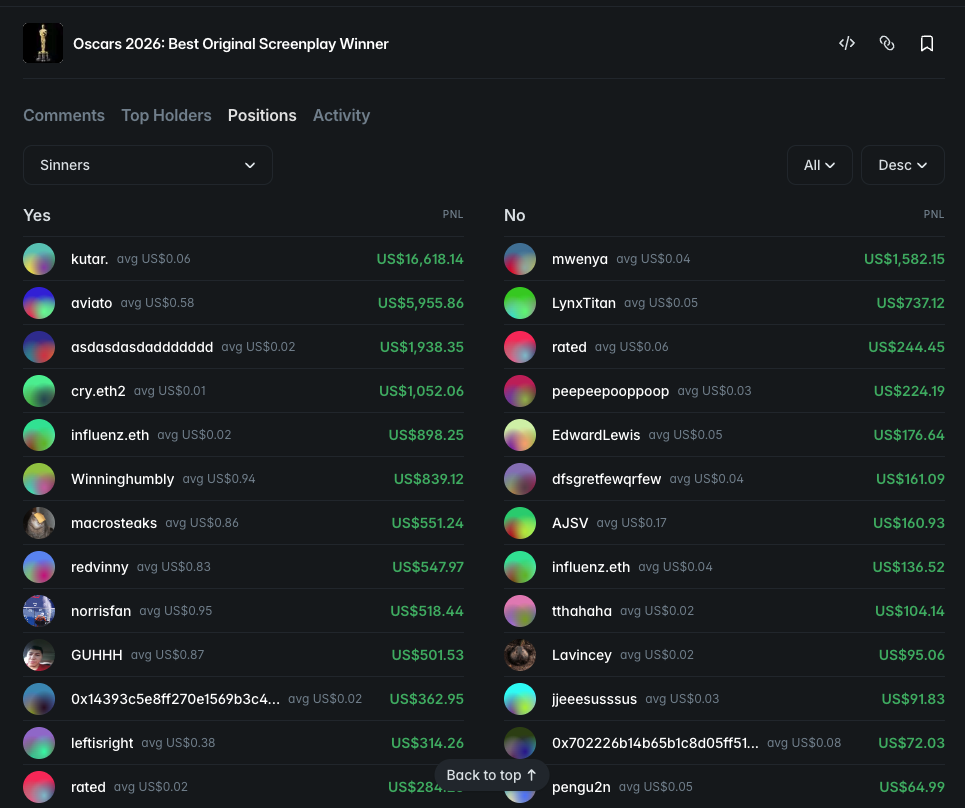Copy market link via chain icon

pos(887,43)
